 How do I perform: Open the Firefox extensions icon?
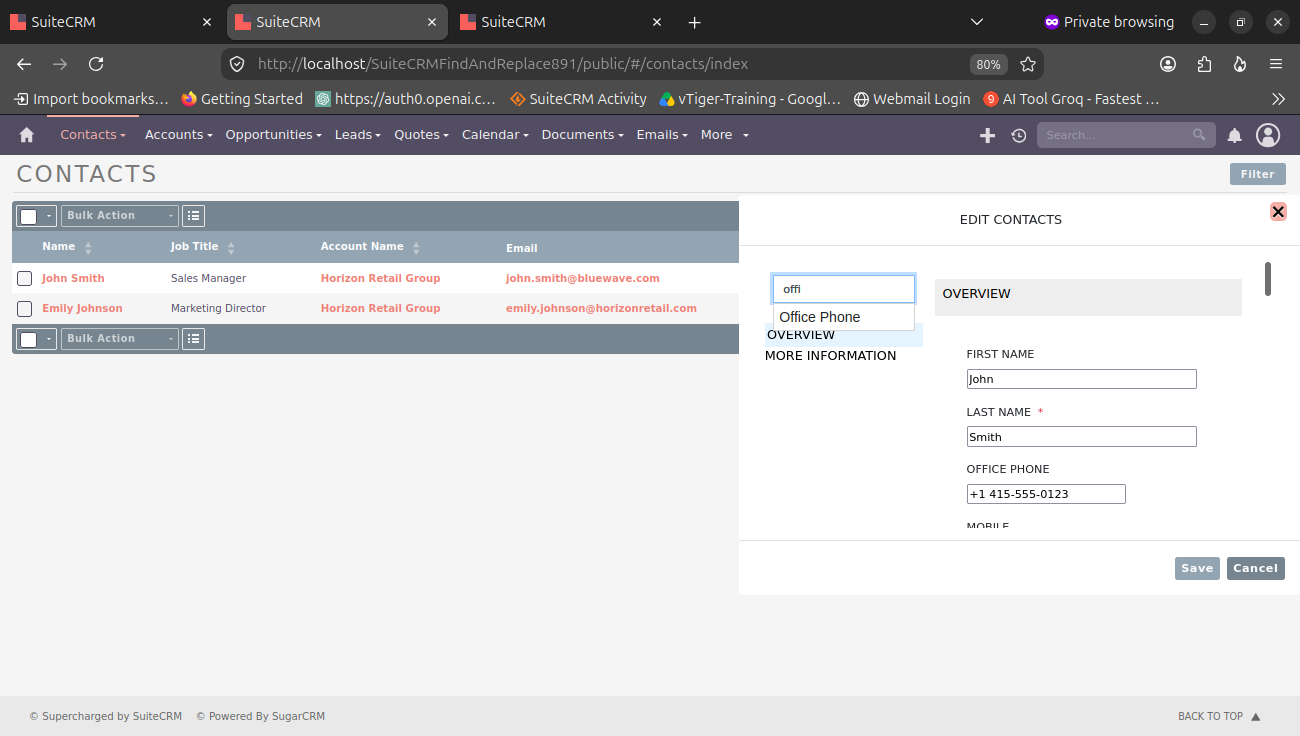point(1204,64)
